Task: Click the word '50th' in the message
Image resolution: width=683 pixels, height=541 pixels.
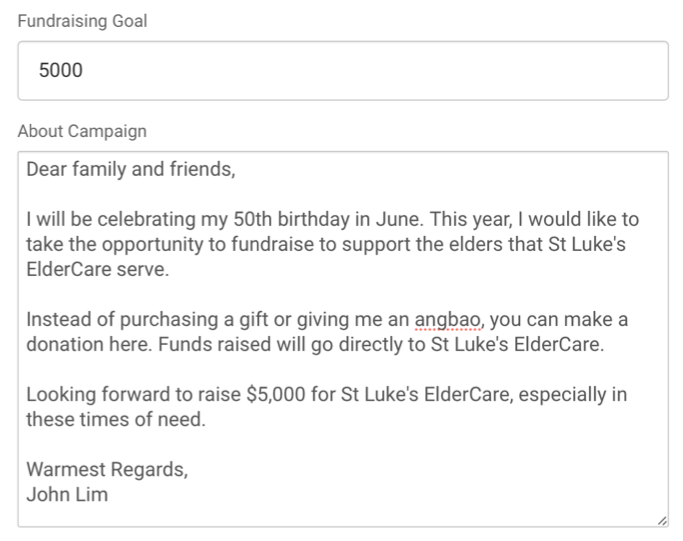Action: 253,219
